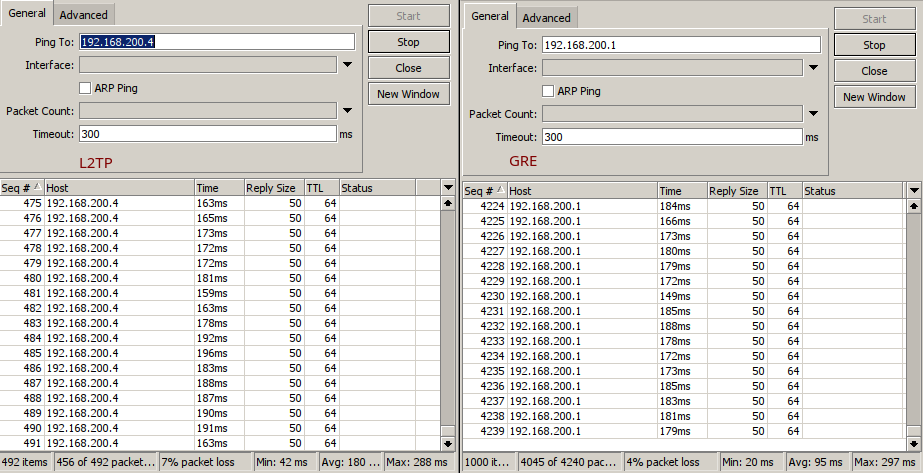
Task: Sort GRE table by Host column
Action: [583, 191]
